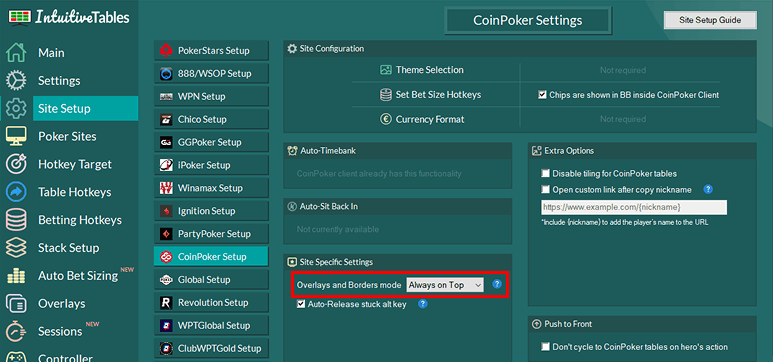
Task: Switch to Overlays section
Action: [62, 304]
